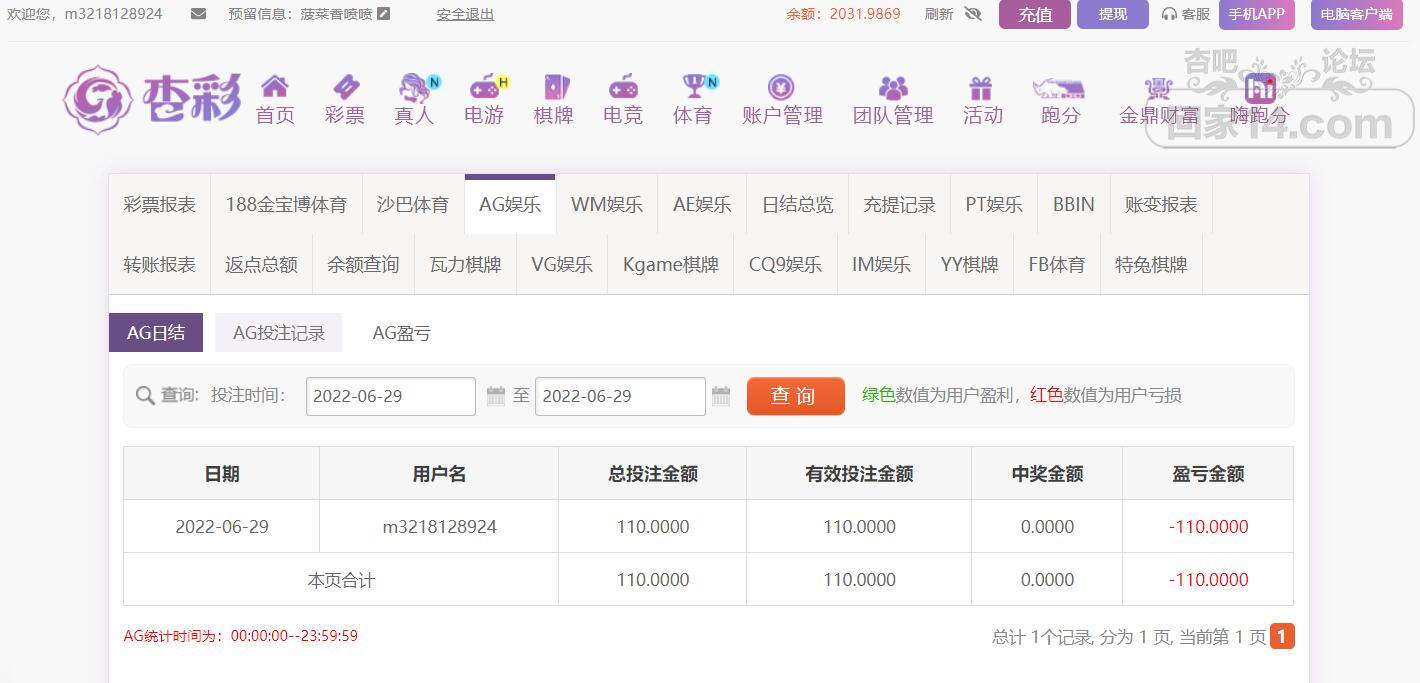Viewport: 1420px width, 683px height.
Task: Click the envelope message icon
Action: click(x=198, y=14)
